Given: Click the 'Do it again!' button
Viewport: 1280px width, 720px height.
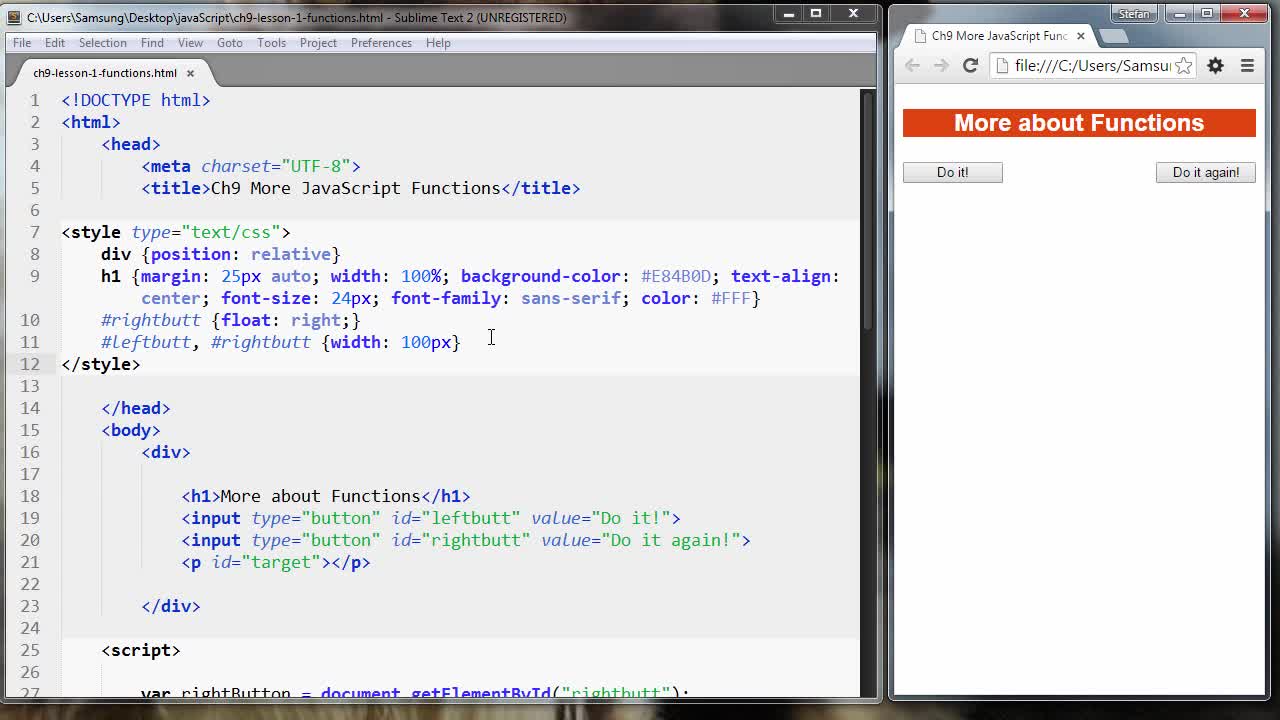Looking at the screenshot, I should point(1206,172).
